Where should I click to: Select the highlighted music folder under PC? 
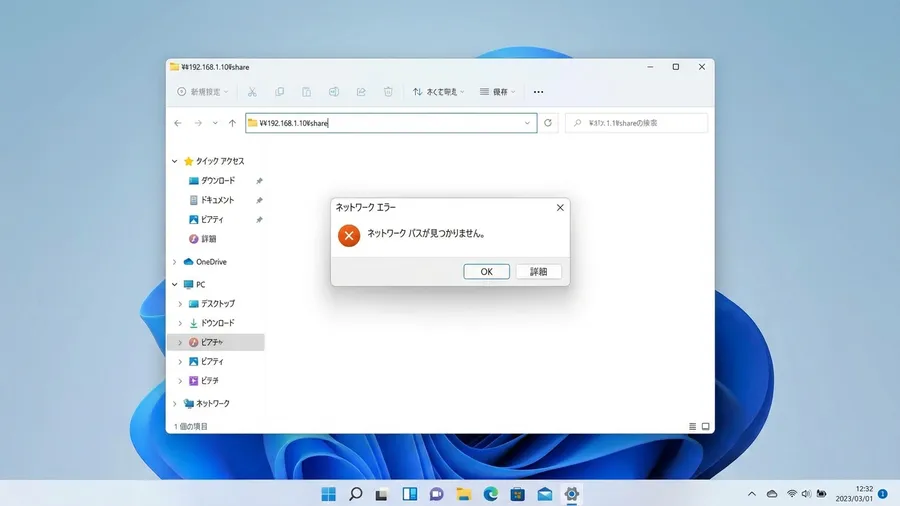click(216, 342)
